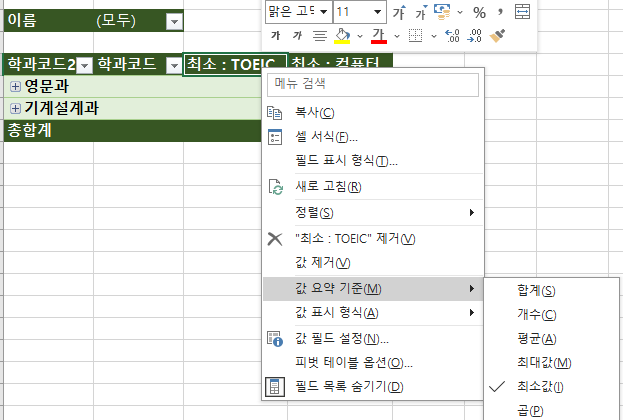
Task: Click 피벗 테이블 옵션 menu entry
Action: [354, 362]
